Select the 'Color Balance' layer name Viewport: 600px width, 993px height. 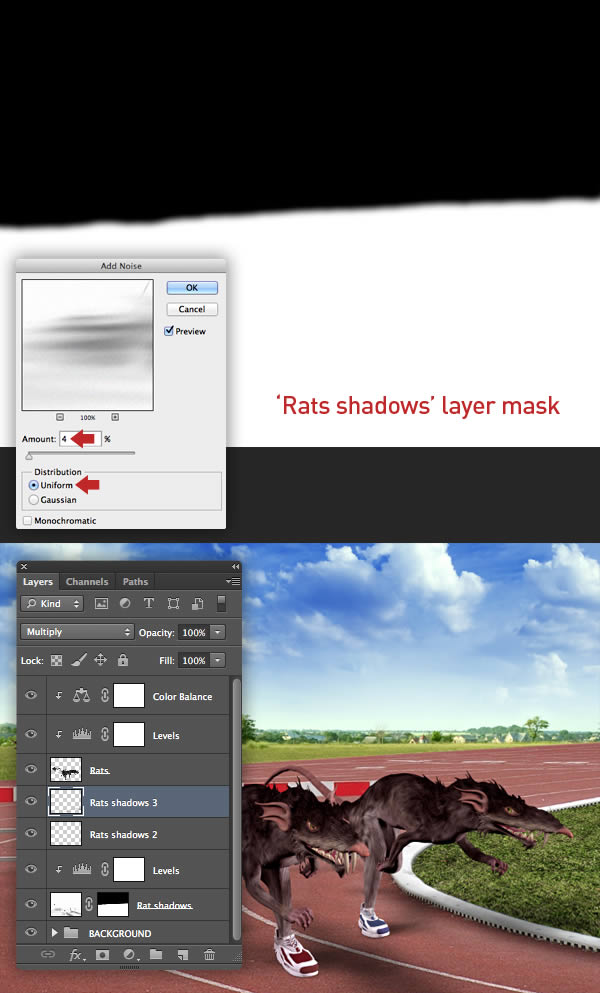point(182,696)
